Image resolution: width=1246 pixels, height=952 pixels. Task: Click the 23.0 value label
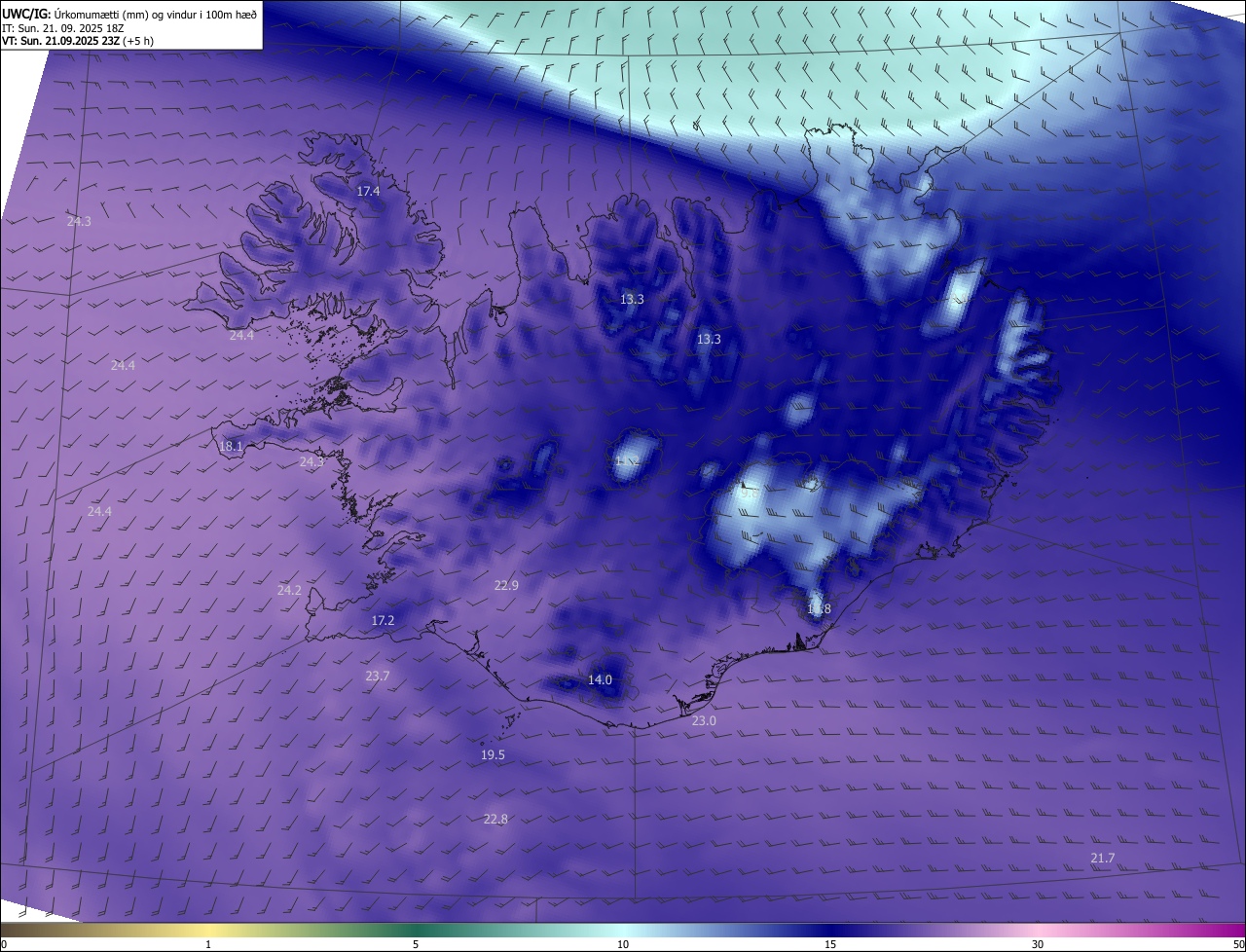pyautogui.click(x=704, y=721)
